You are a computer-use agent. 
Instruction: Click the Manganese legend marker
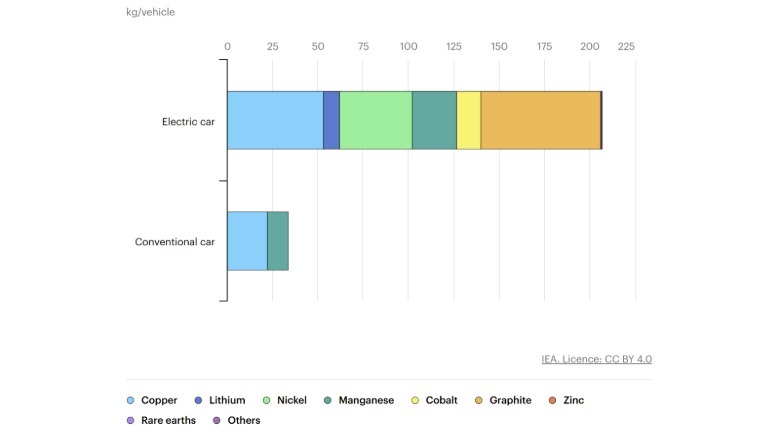pyautogui.click(x=329, y=400)
